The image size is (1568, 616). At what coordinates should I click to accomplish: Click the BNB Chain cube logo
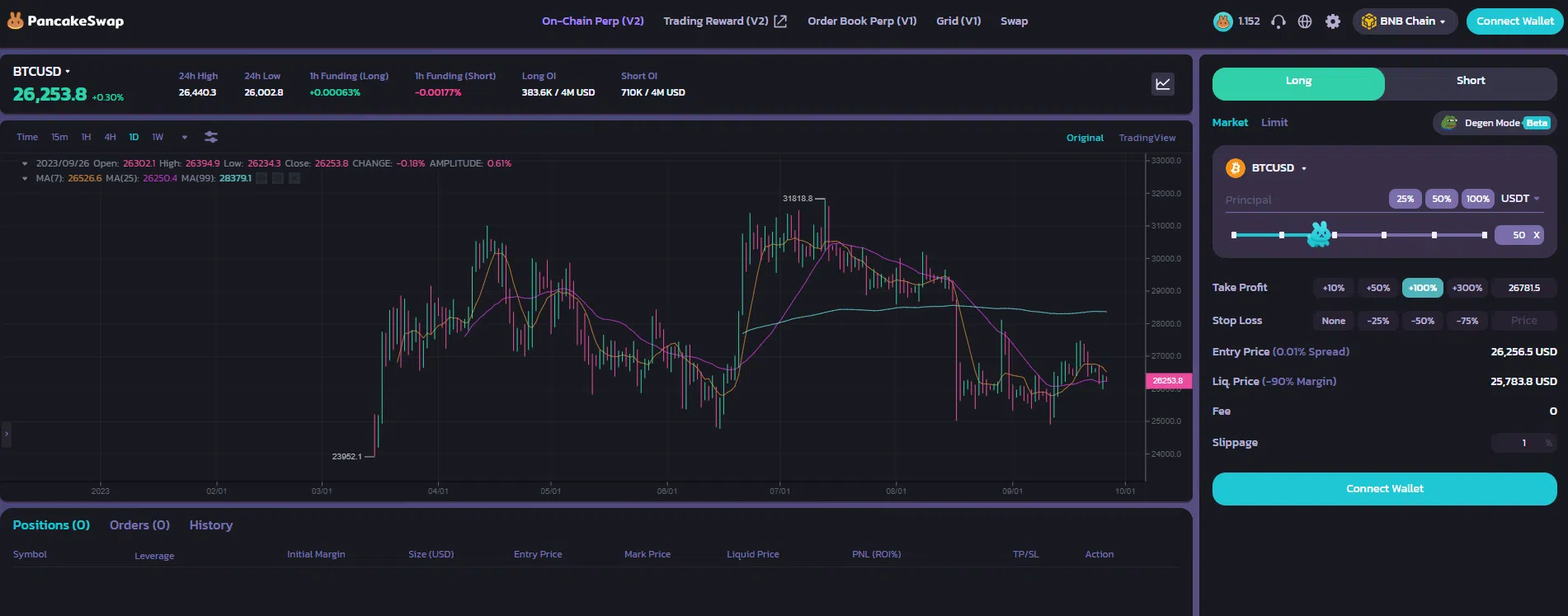tap(1368, 21)
